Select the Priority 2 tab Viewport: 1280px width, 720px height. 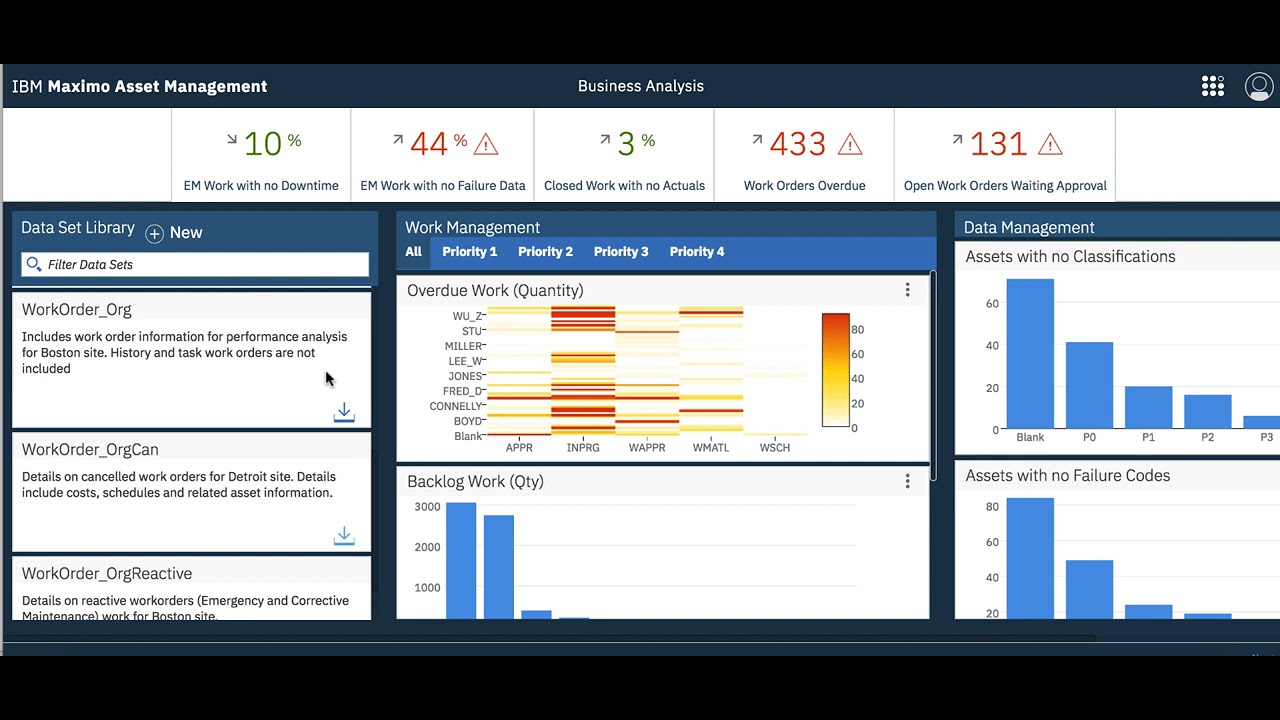coord(546,252)
